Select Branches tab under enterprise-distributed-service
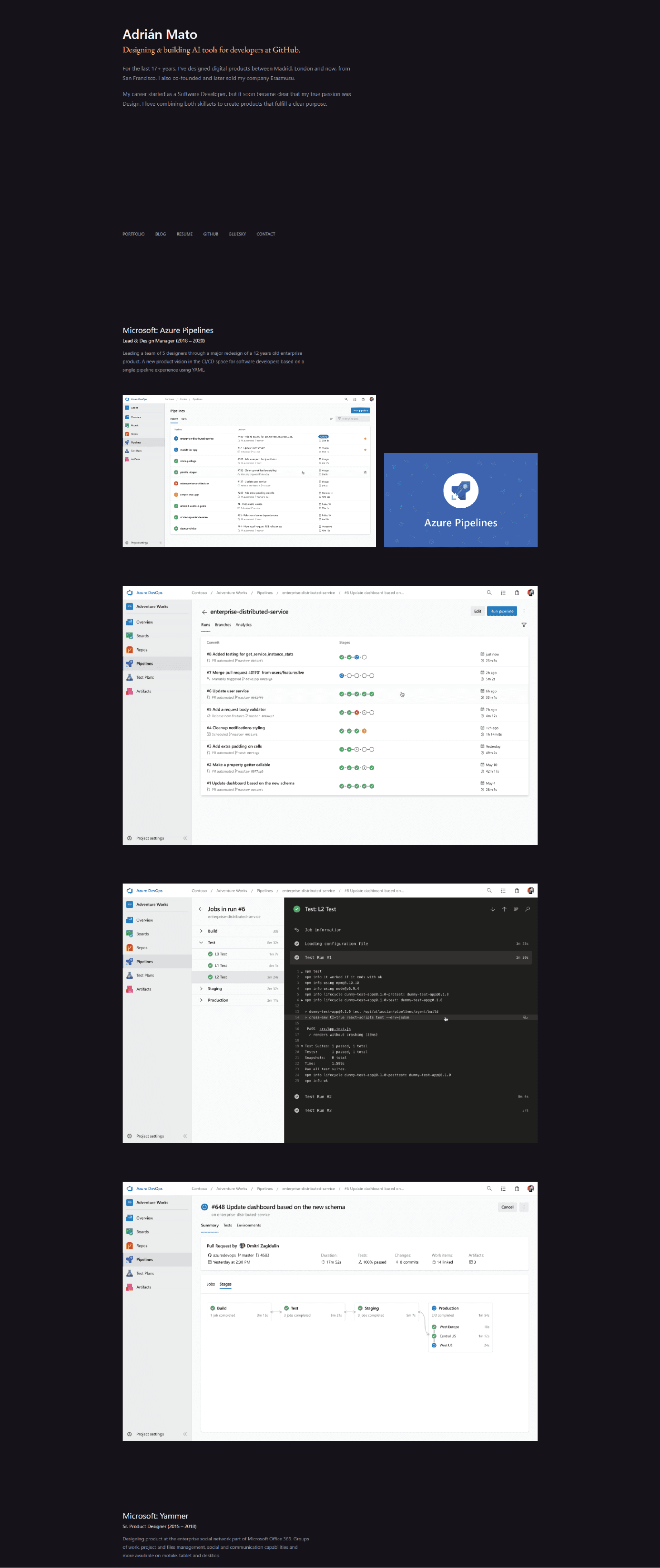The height and width of the screenshot is (1568, 660). tap(223, 624)
